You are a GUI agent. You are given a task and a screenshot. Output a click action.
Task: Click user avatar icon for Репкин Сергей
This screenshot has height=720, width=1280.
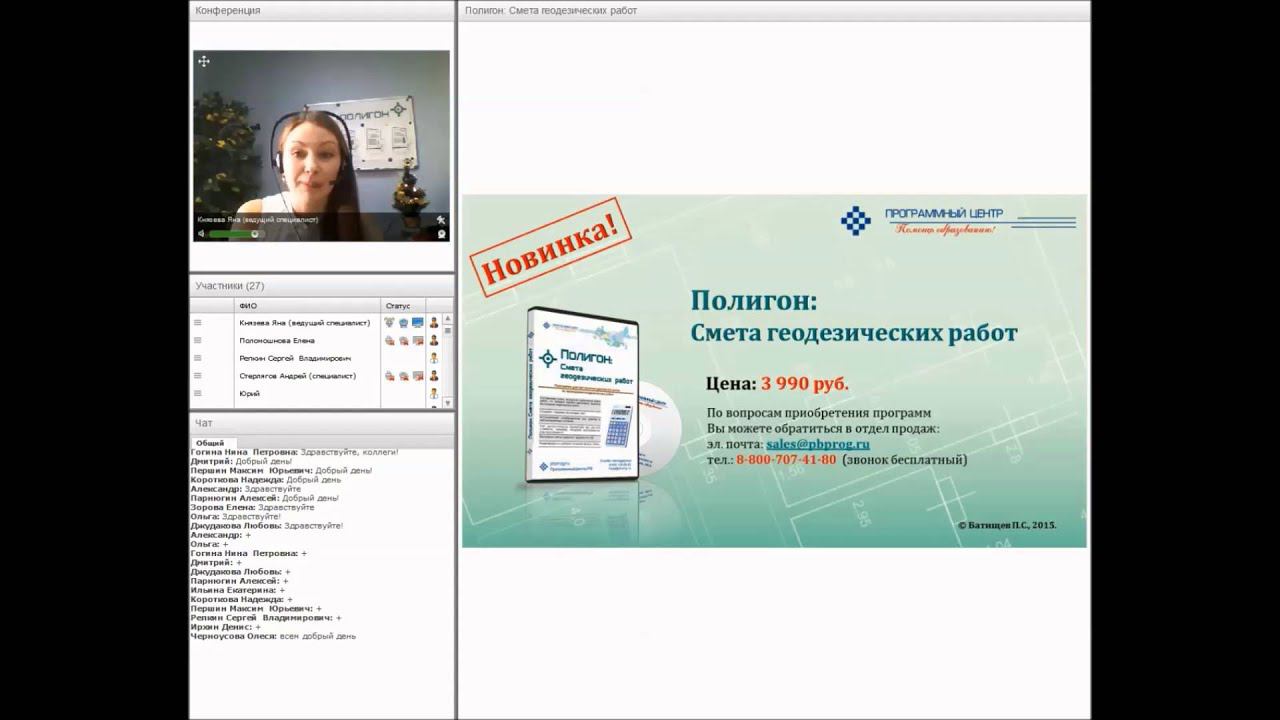(434, 358)
